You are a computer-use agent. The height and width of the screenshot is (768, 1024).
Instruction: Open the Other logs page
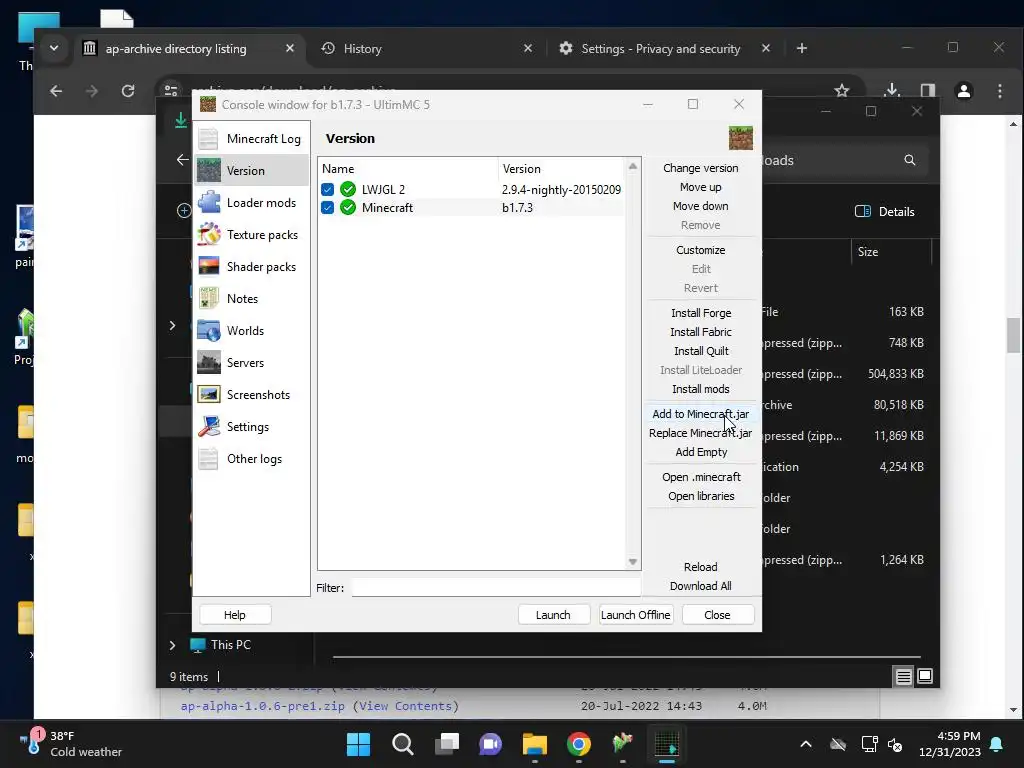(x=251, y=458)
